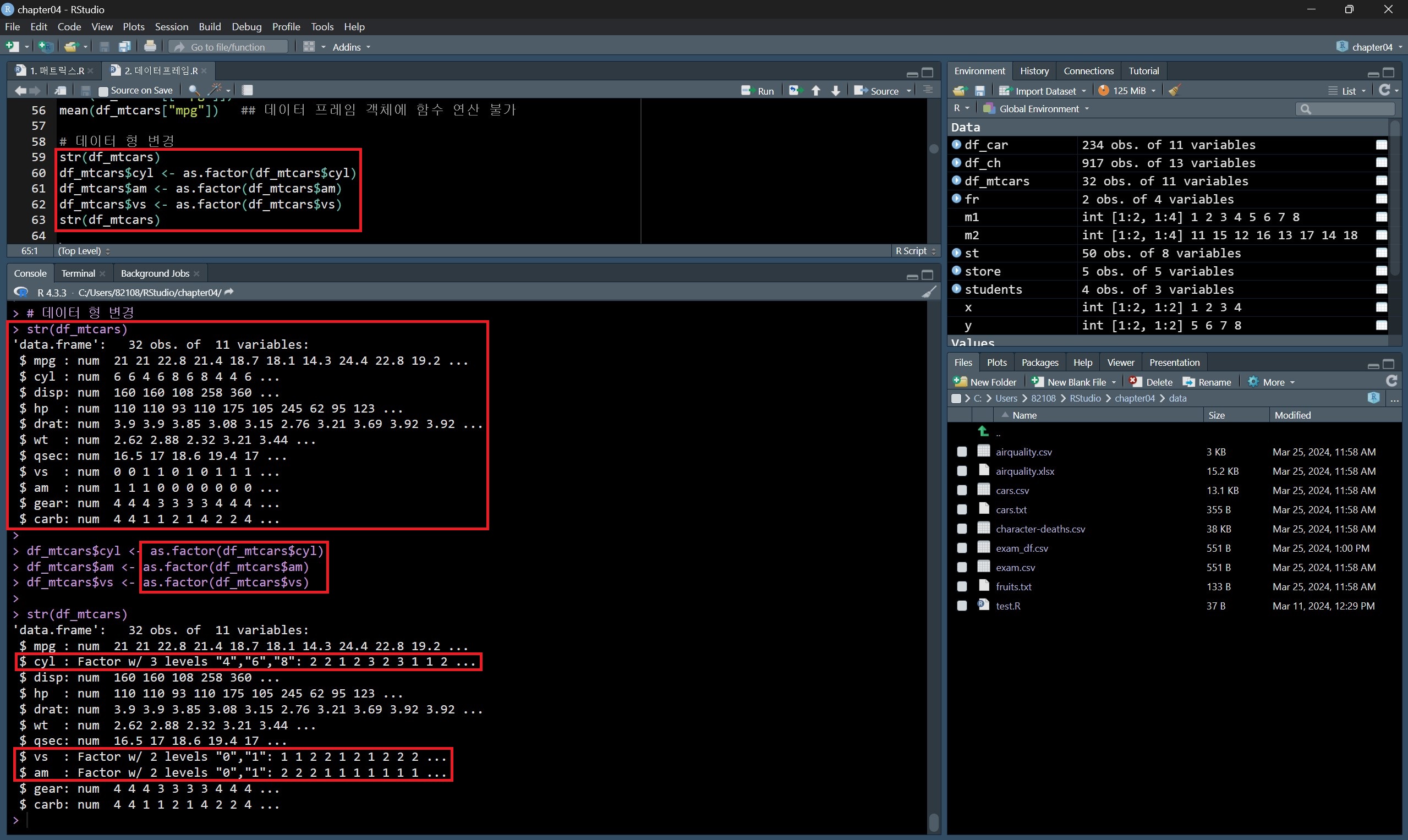1408x840 pixels.
Task: Click the Run current line button
Action: [x=758, y=91]
